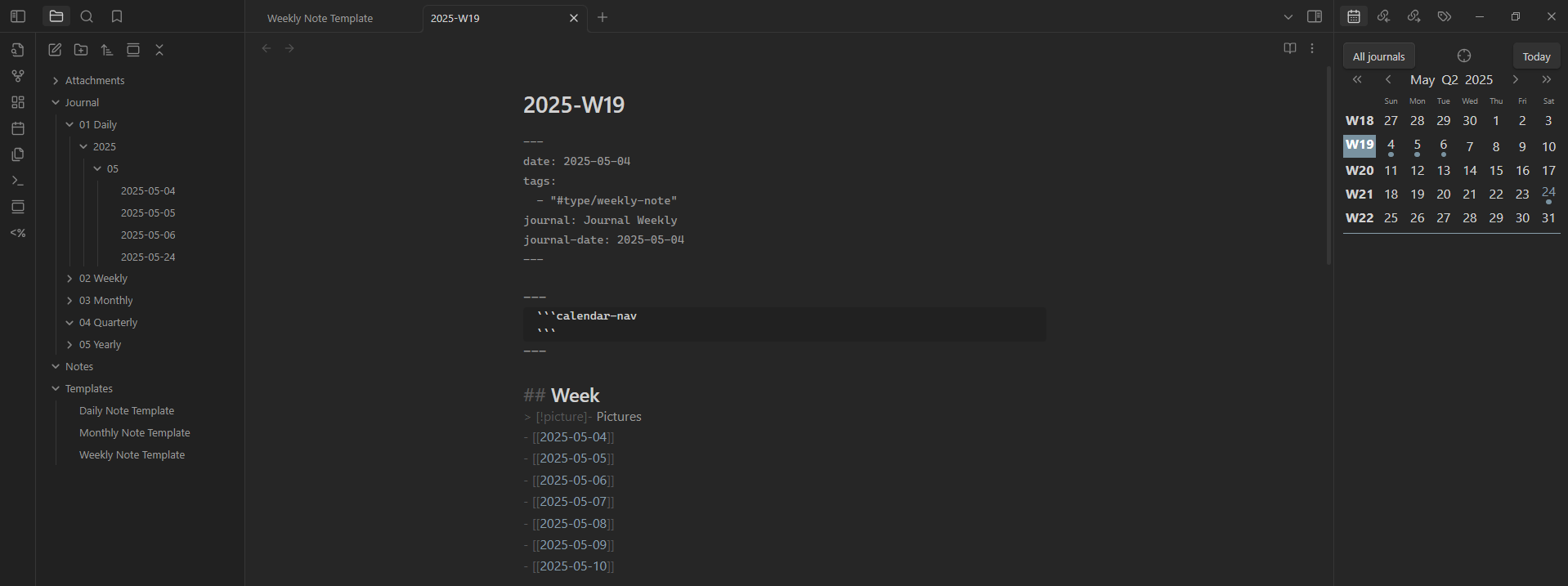Open command palette ribbon icon
Screen dimensions: 1568x586
(x=18, y=181)
